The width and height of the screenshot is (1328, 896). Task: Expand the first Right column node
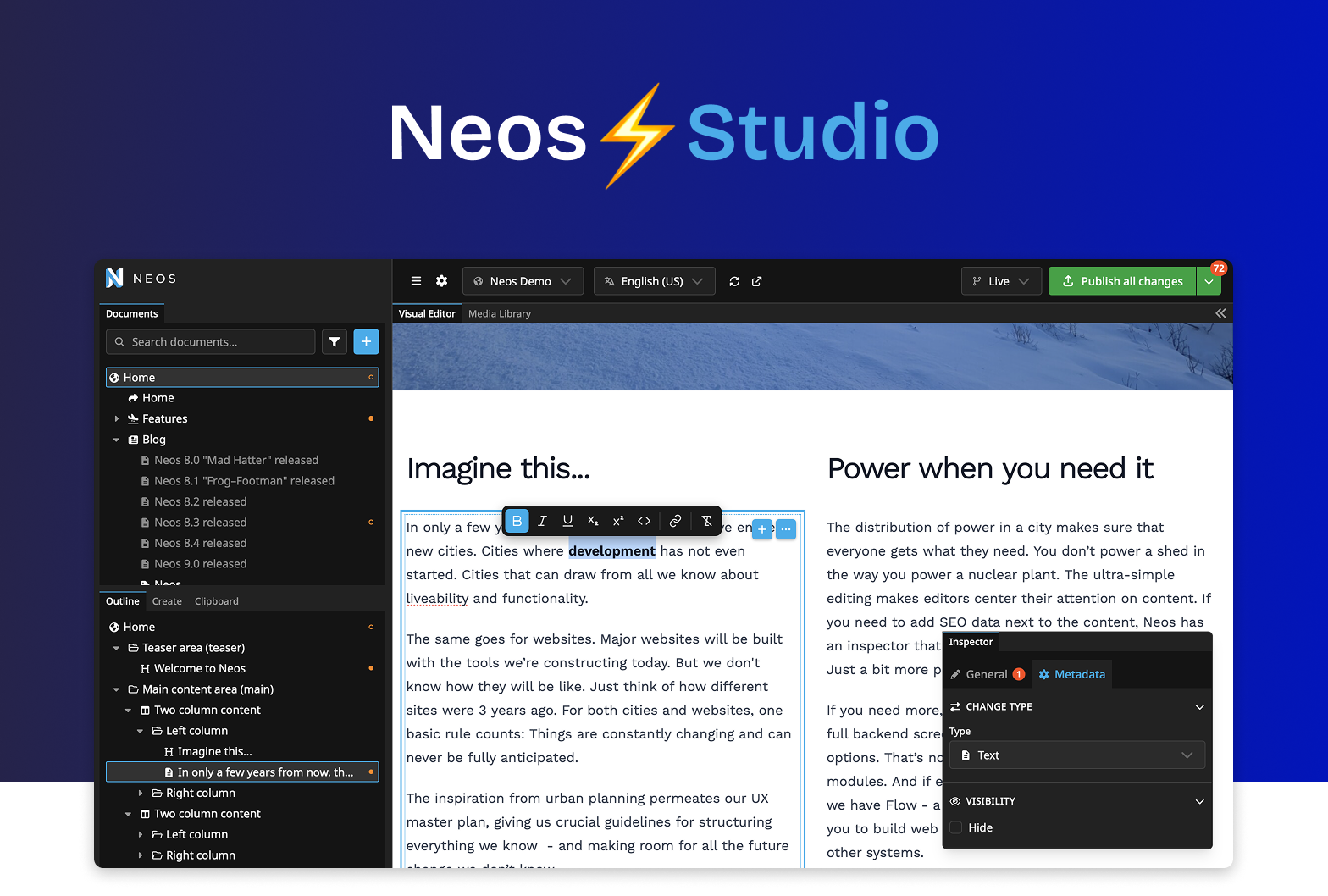(141, 794)
